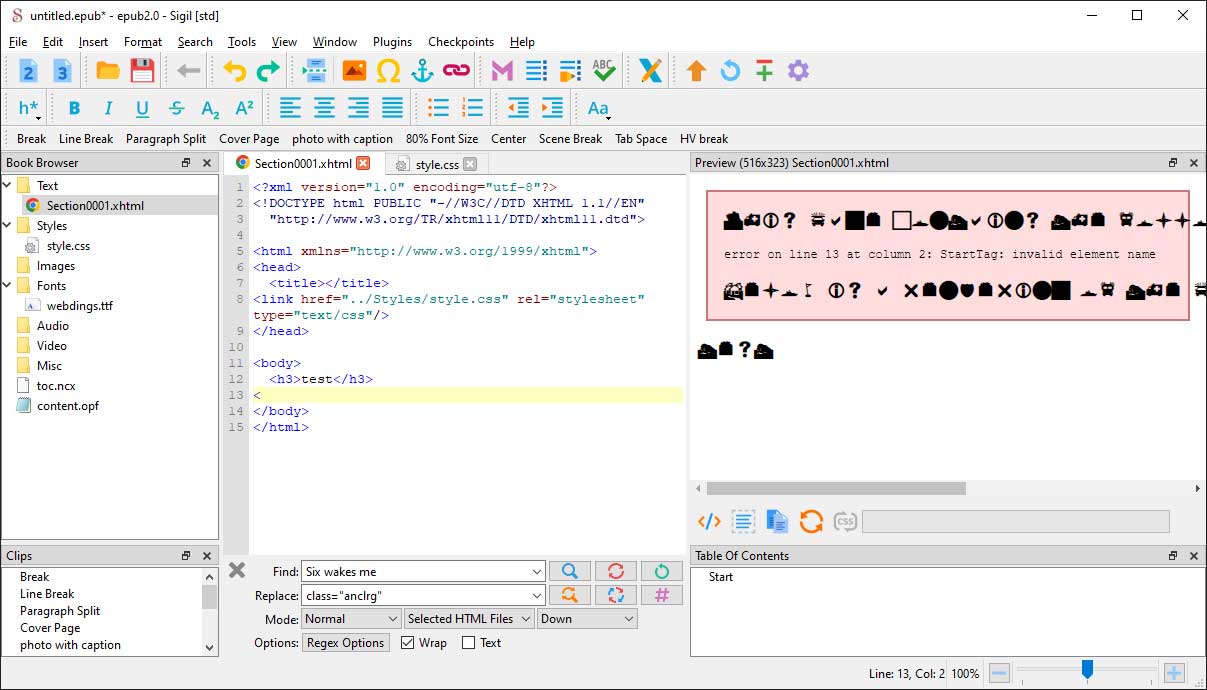
Task: Click the Save floppy disk icon
Action: click(x=142, y=71)
